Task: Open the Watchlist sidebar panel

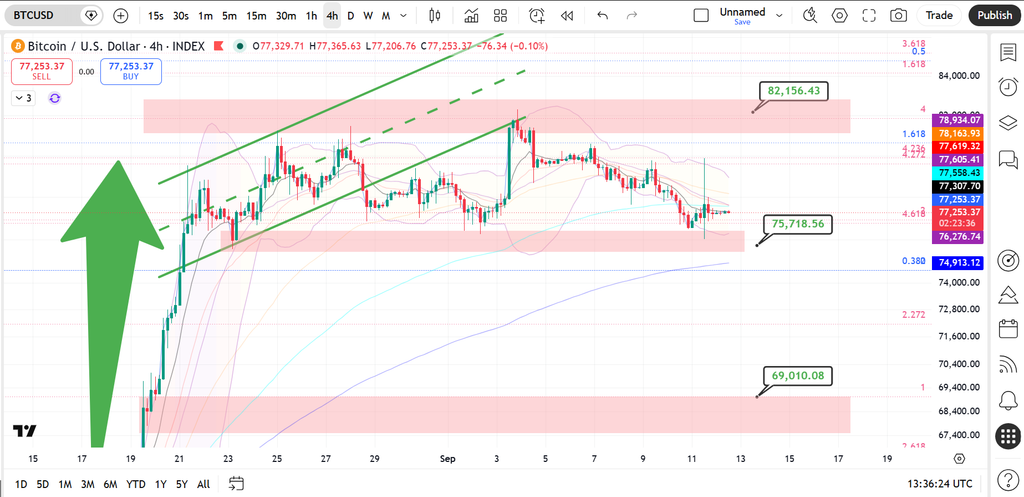Action: point(1008,53)
